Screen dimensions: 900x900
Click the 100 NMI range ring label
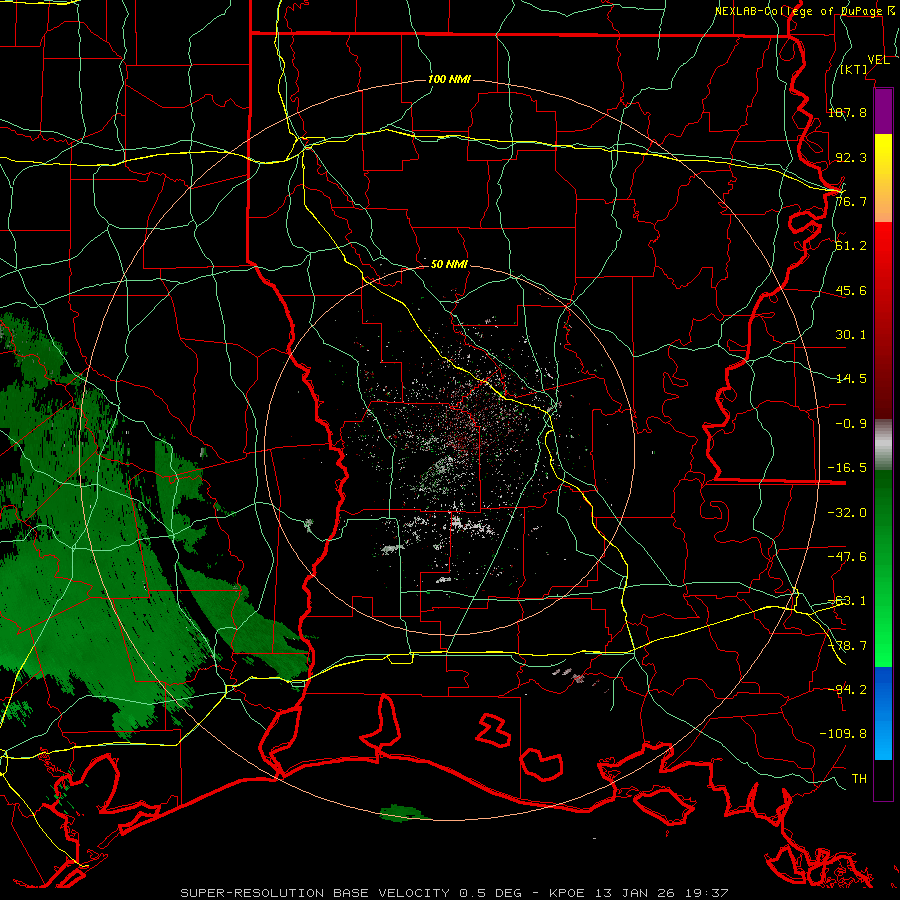449,79
